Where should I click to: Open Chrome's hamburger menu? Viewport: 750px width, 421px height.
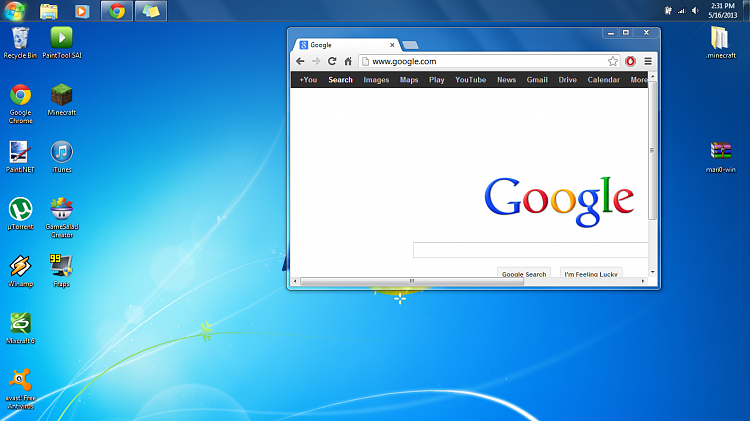(x=648, y=61)
